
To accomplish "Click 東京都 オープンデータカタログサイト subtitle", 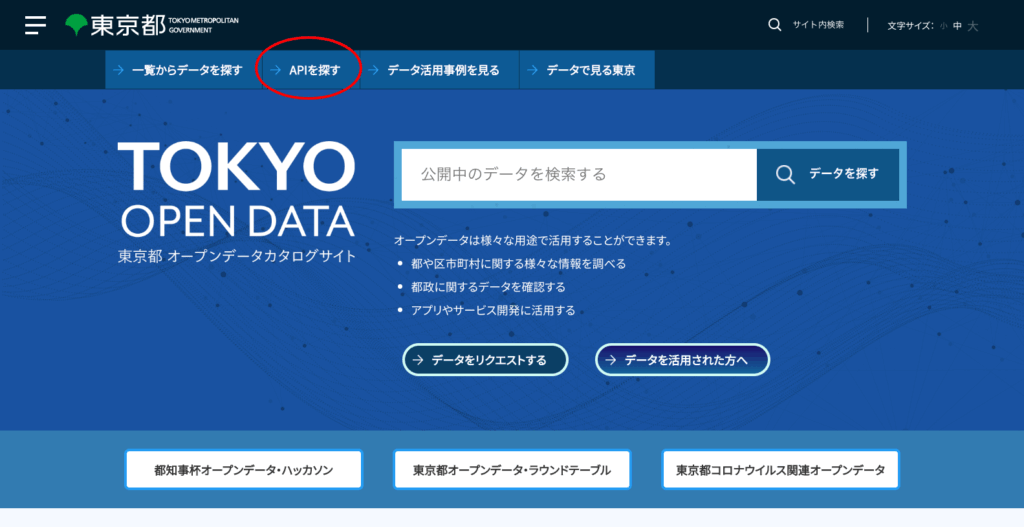I will click(x=237, y=256).
